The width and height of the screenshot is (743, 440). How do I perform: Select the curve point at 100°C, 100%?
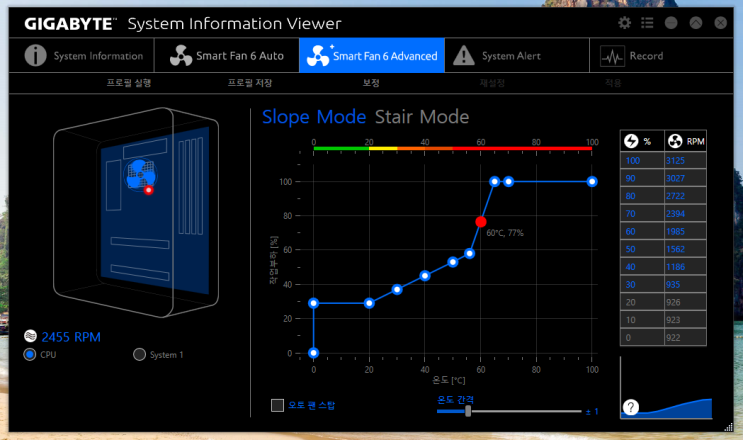click(x=592, y=181)
